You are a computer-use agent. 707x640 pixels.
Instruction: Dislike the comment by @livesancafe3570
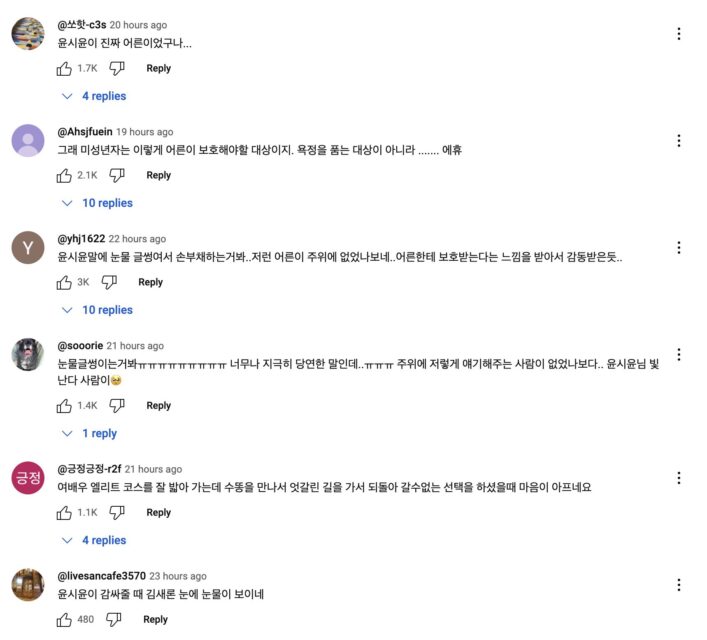pos(113,619)
